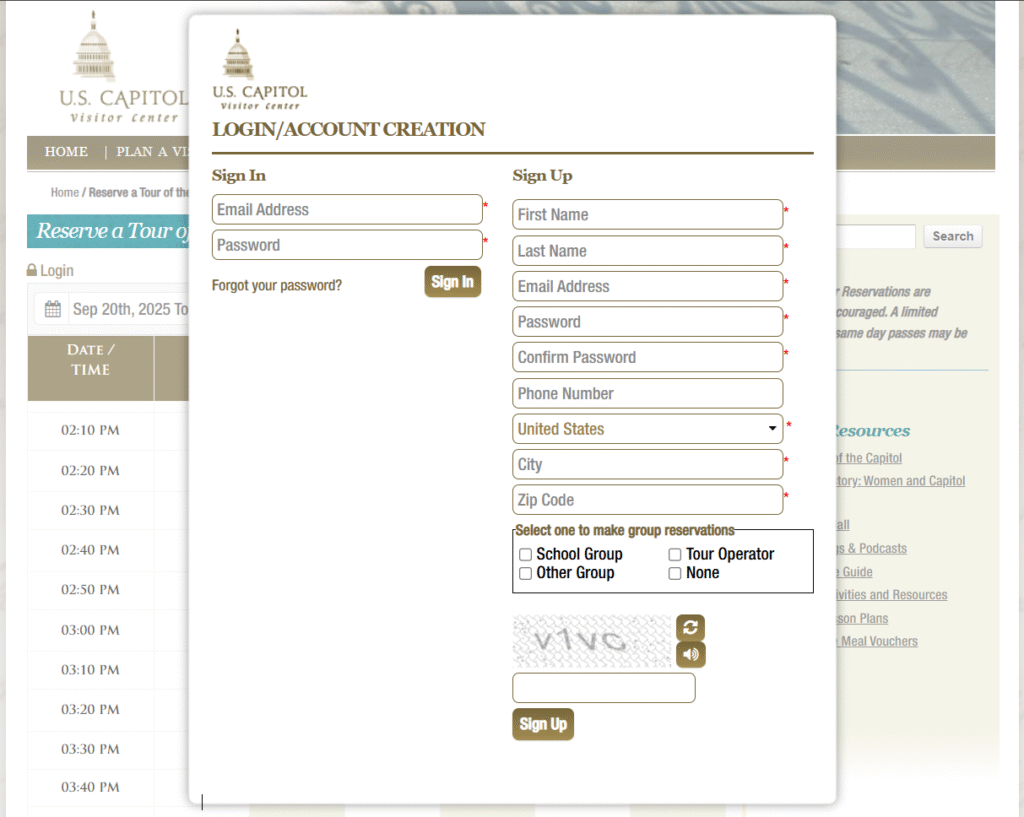1024x817 pixels.
Task: Focus the Sign Up Password field
Action: [x=647, y=322]
